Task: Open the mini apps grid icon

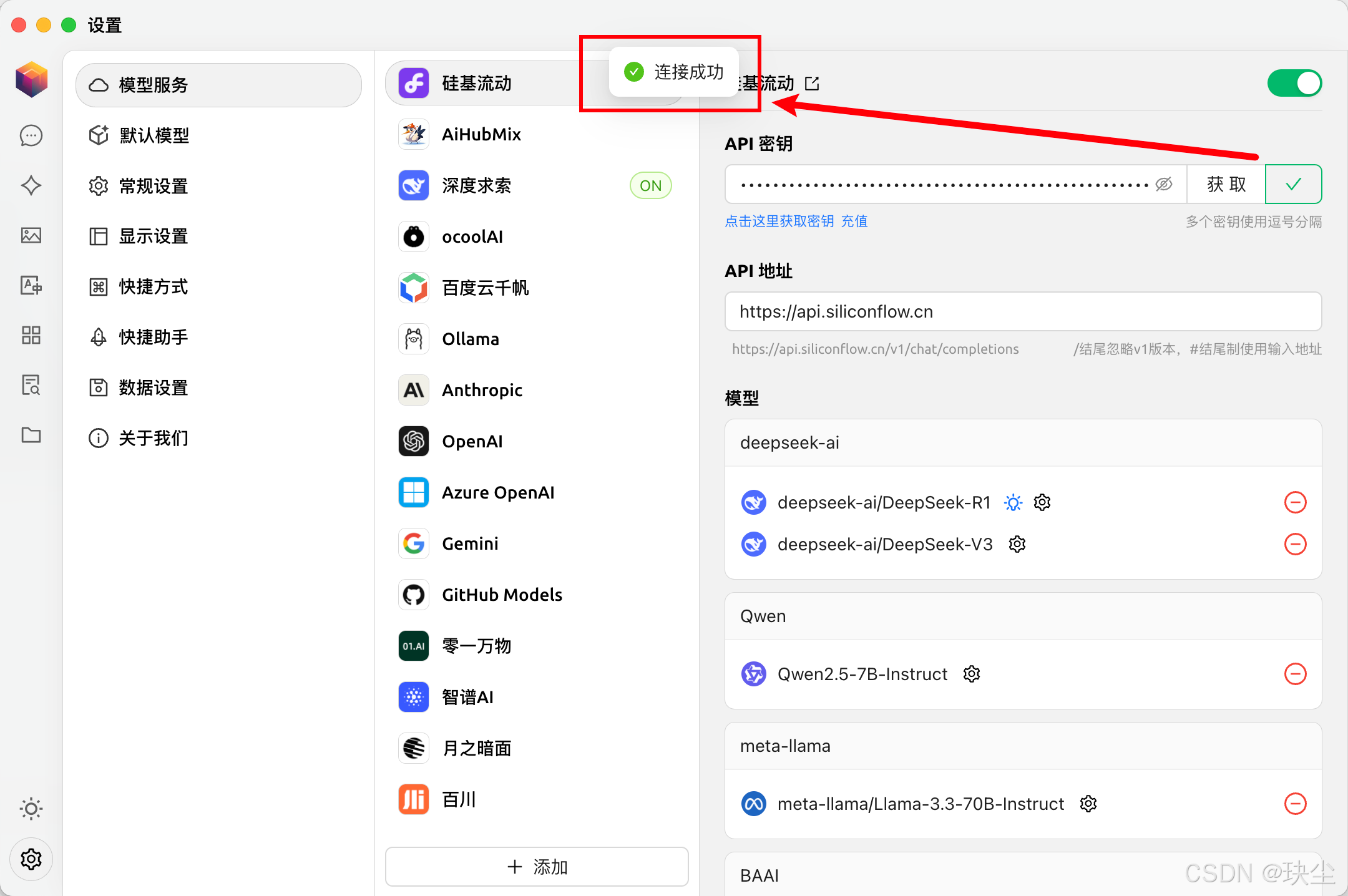Action: click(31, 335)
